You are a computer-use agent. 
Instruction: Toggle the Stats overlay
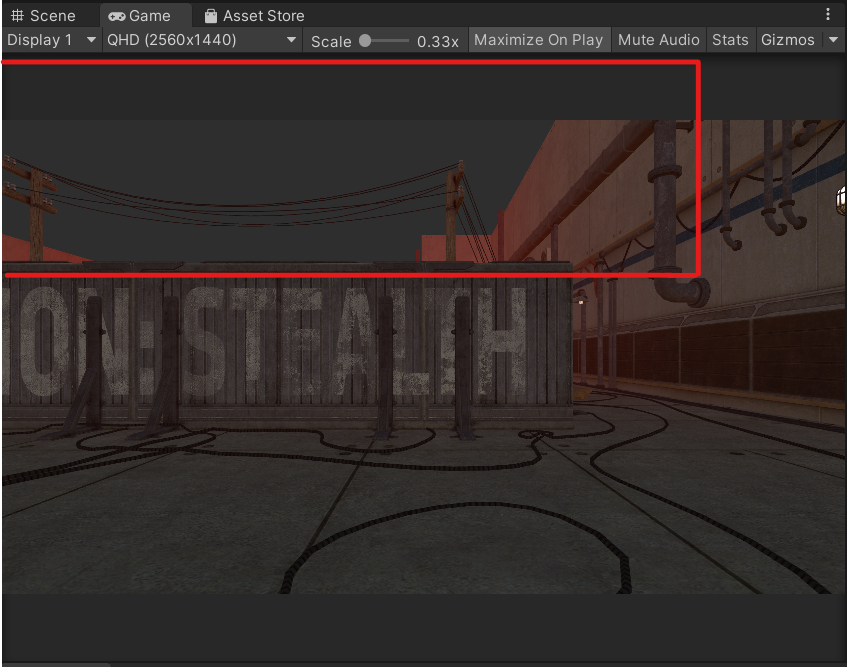[730, 40]
